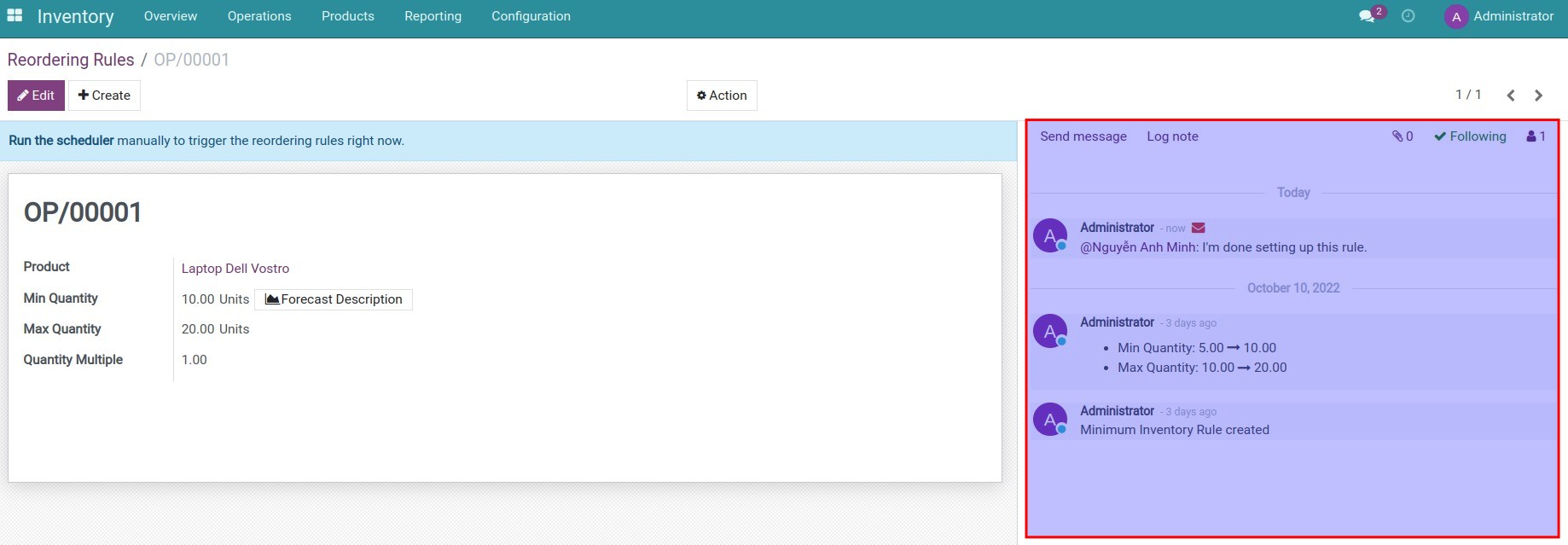This screenshot has height=545, width=1568.
Task: Open the apps grid menu icon
Action: pos(15,16)
